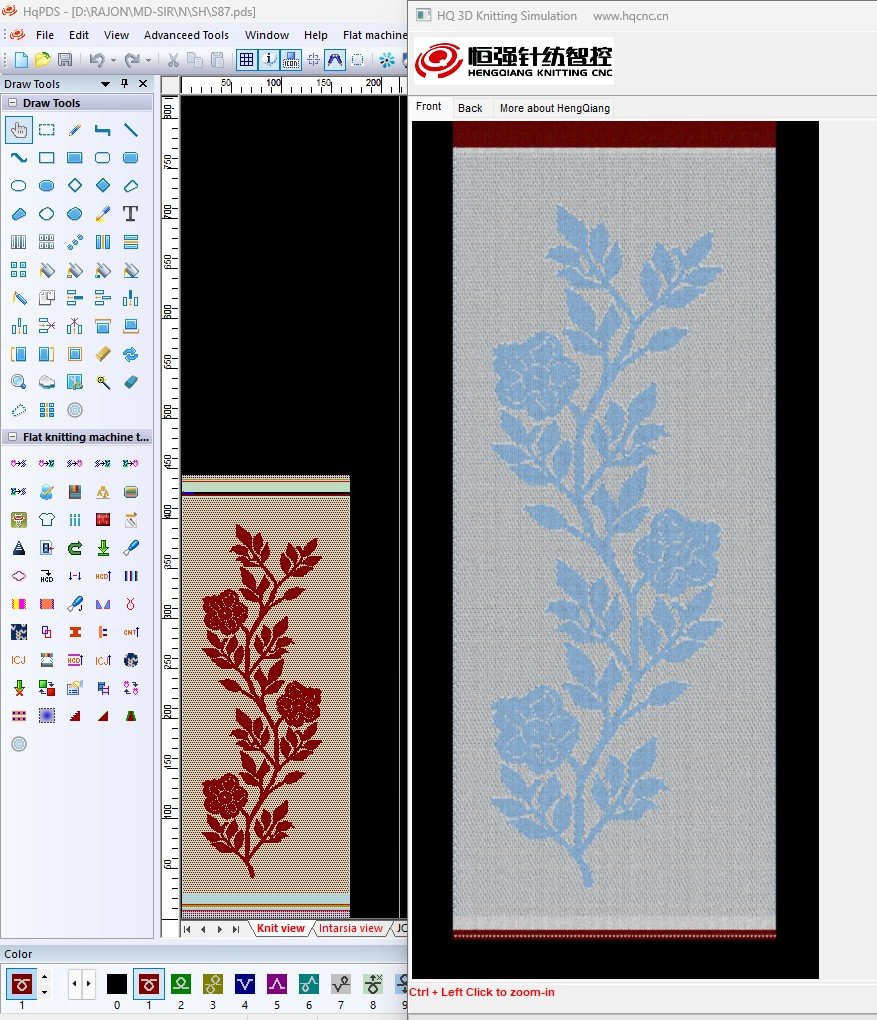Choose the filled ellipse tool

coord(46,185)
